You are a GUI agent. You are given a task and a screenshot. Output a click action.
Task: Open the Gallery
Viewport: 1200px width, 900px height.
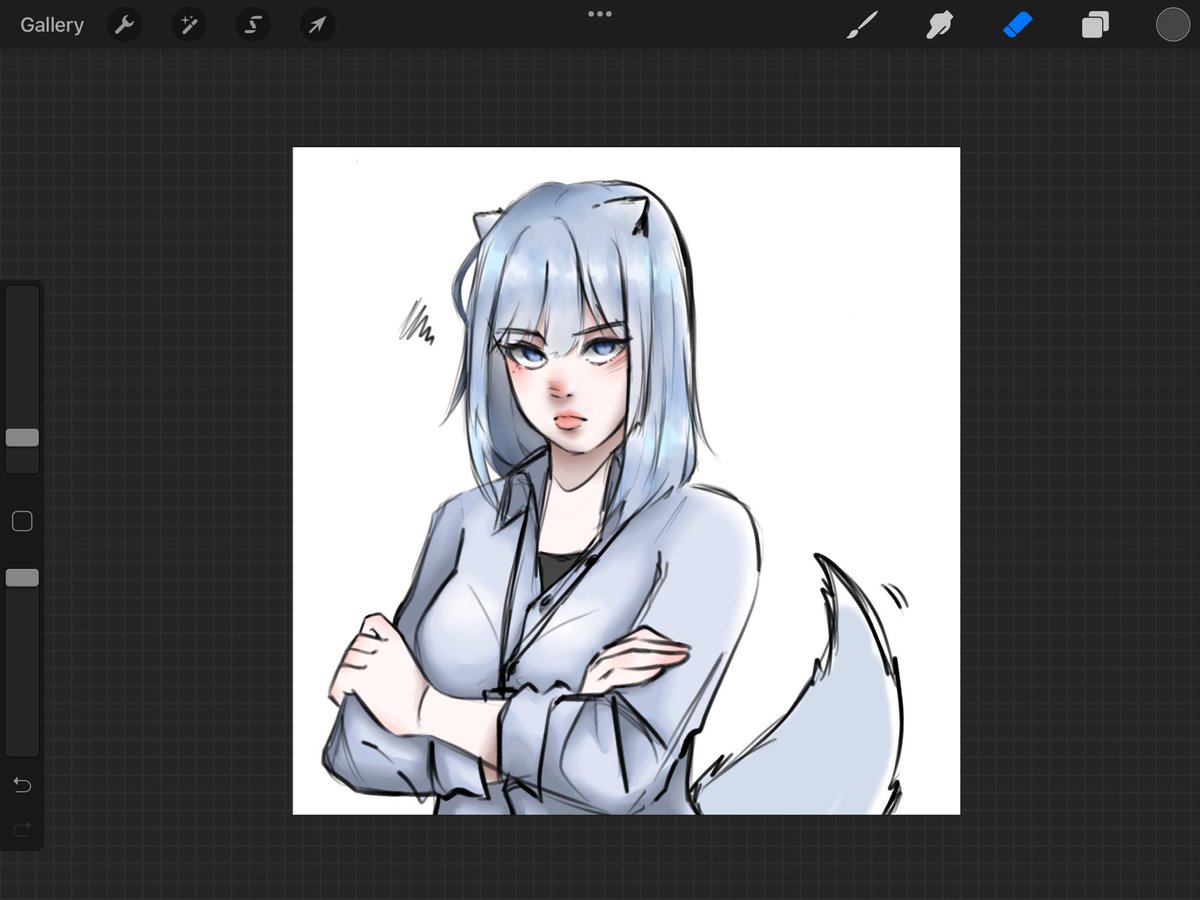coord(52,25)
